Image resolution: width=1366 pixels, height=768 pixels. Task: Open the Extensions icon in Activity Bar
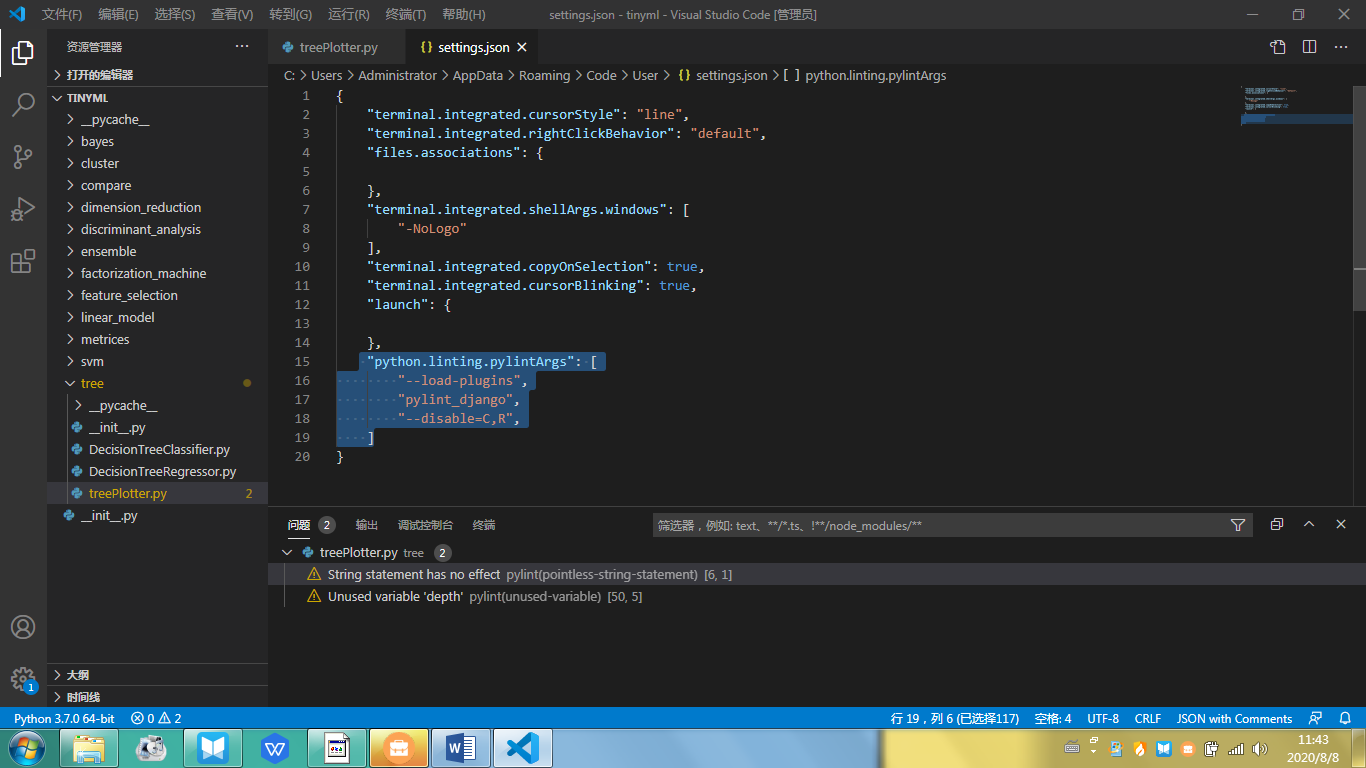23,261
